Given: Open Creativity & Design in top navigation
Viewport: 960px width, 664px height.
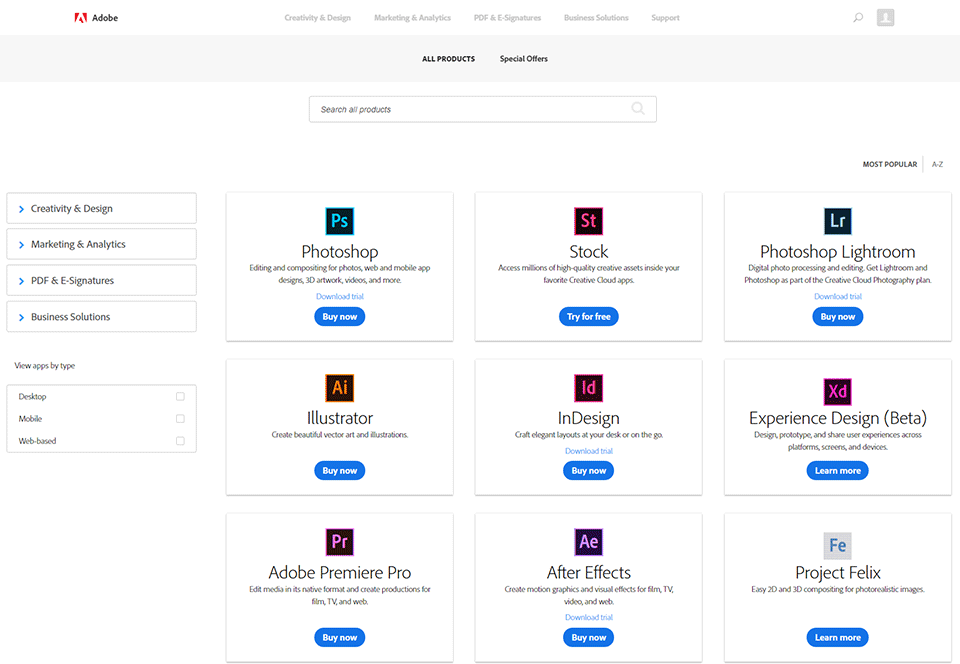Looking at the screenshot, I should [x=317, y=18].
